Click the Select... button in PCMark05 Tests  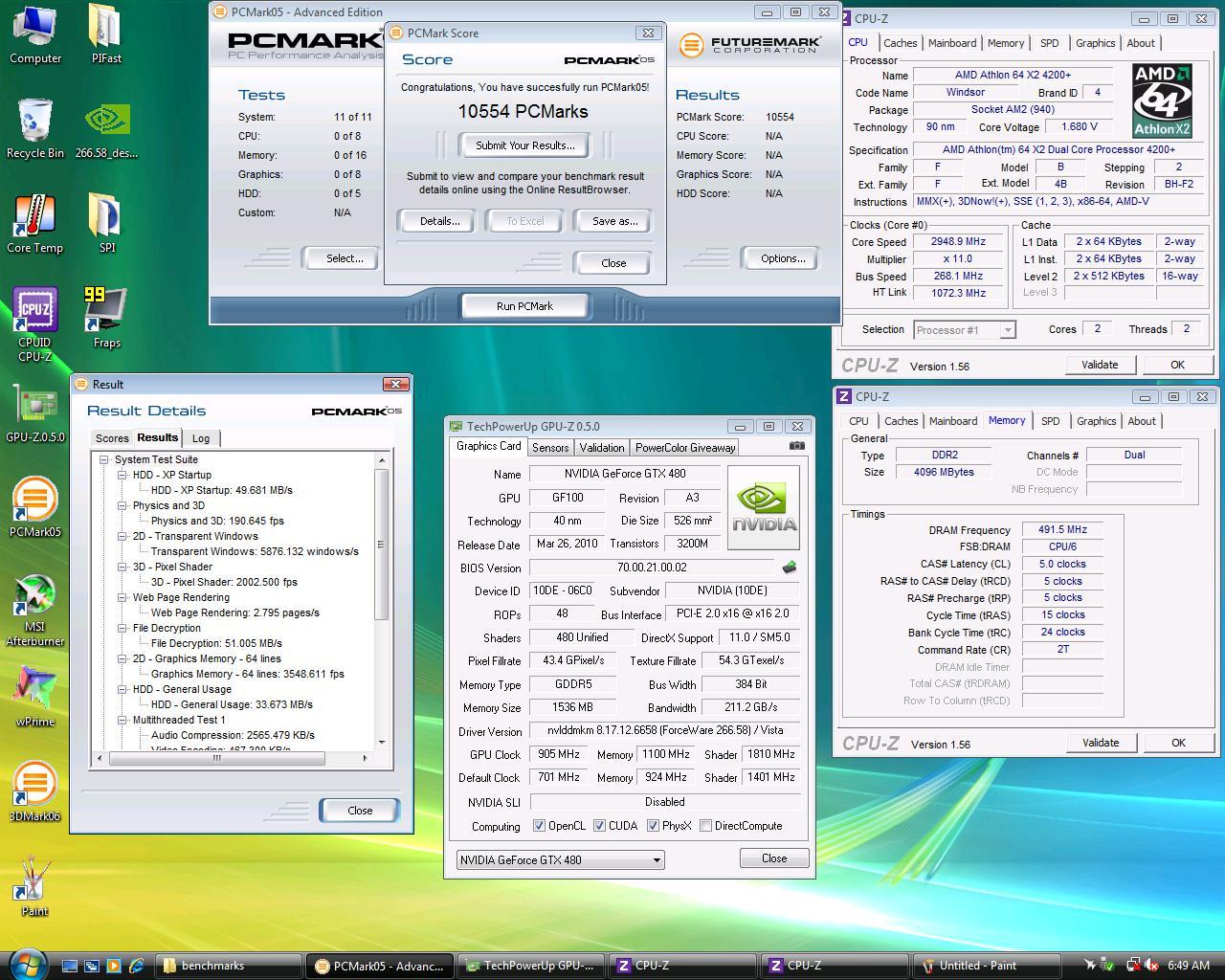[345, 258]
